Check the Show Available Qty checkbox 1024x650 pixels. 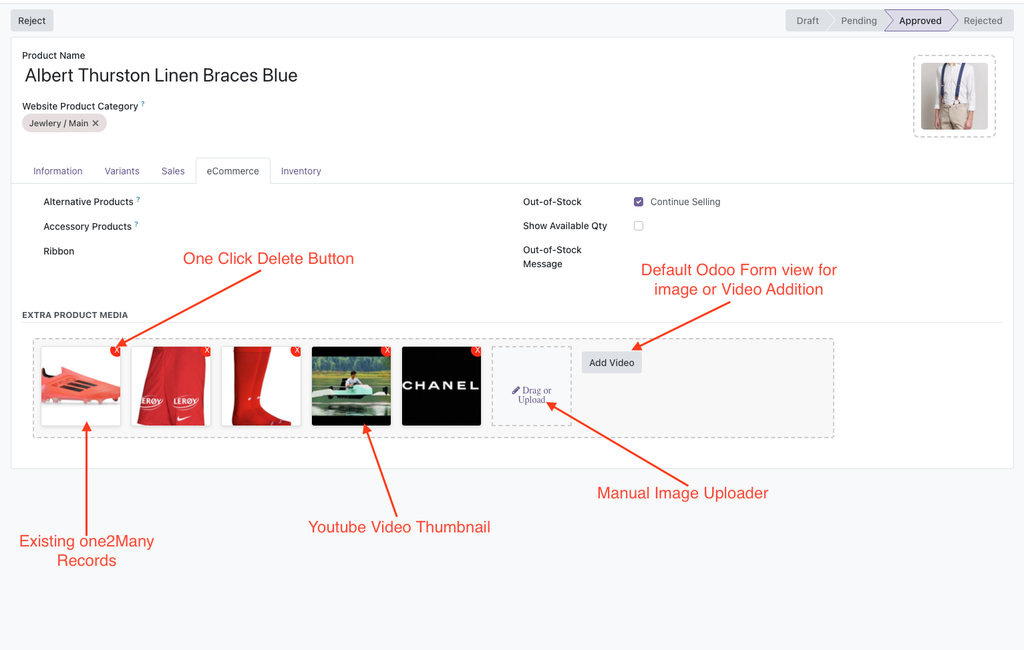tap(638, 226)
